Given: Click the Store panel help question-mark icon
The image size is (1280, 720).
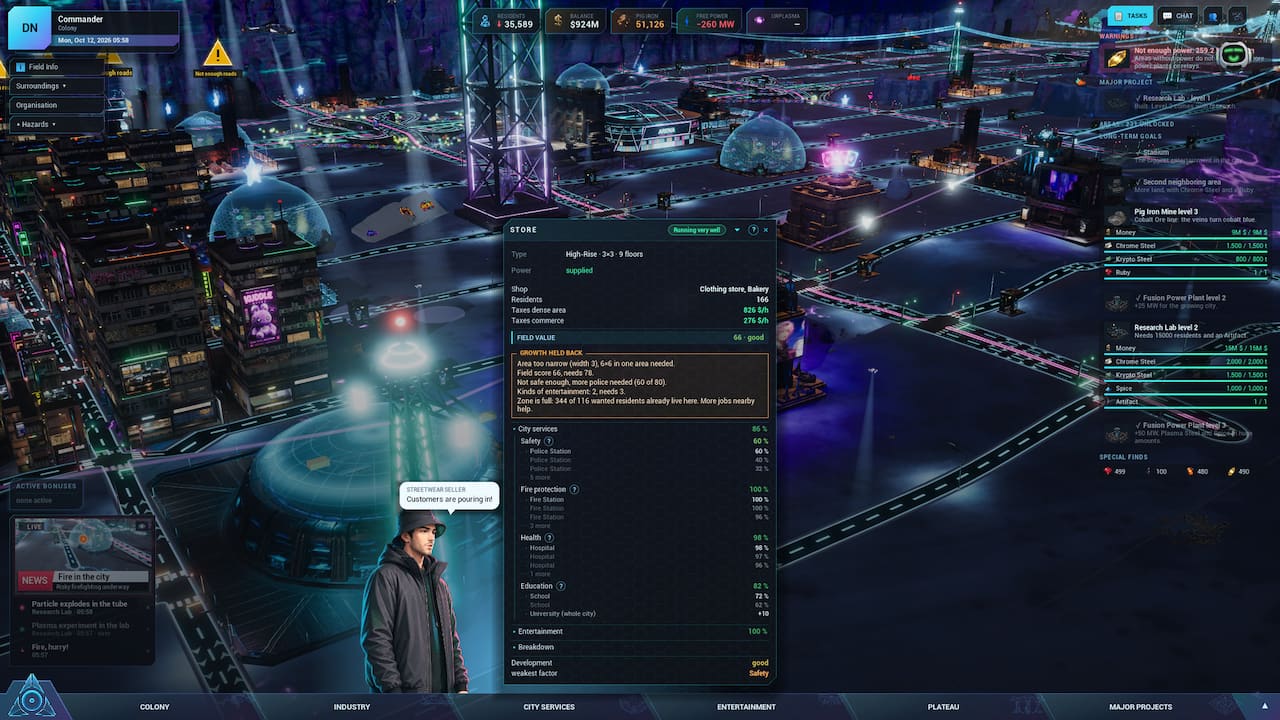Looking at the screenshot, I should (x=753, y=230).
